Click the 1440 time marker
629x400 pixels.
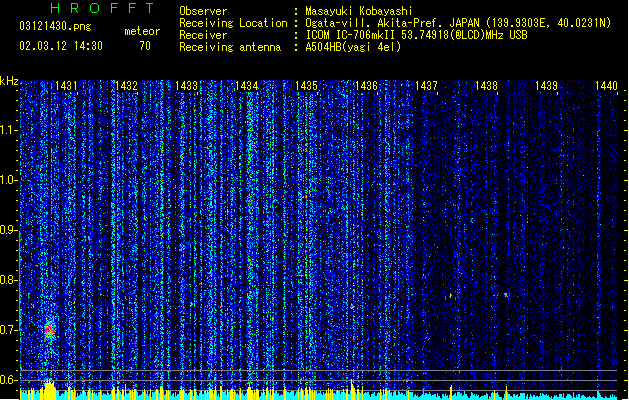point(607,86)
